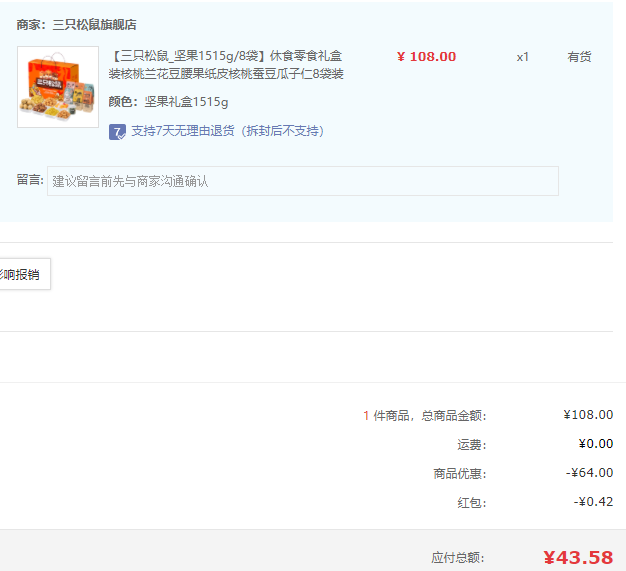626x571 pixels.
Task: Click the 商品优惠 -¥64.00 discount value
Action: tap(589, 473)
